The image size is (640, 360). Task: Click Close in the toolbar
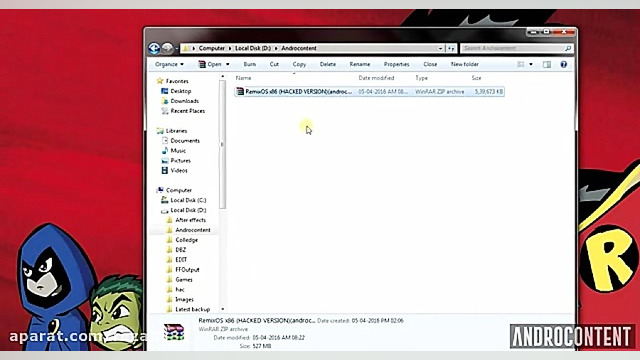click(x=430, y=64)
